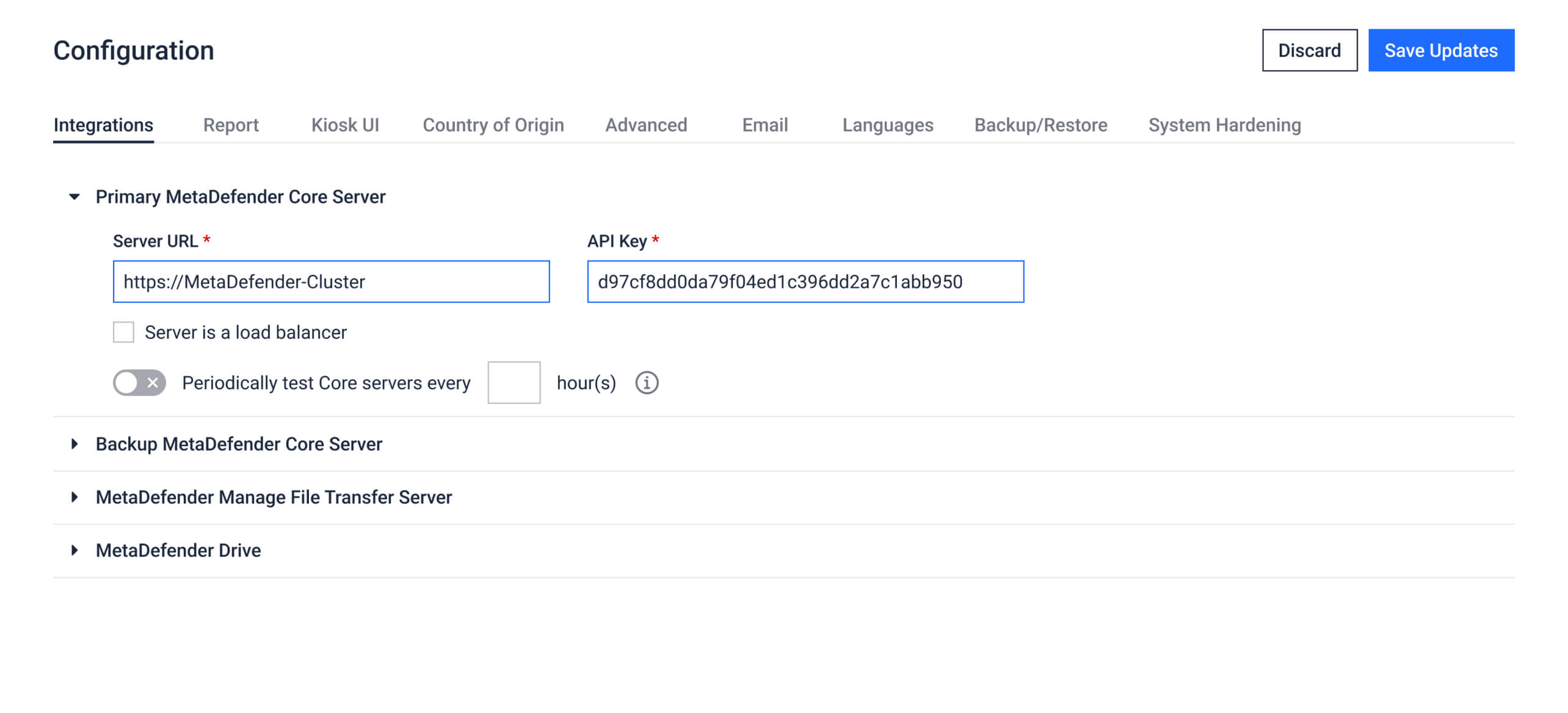Click the Discard button
Viewport: 1568px width, 713px height.
tap(1309, 50)
